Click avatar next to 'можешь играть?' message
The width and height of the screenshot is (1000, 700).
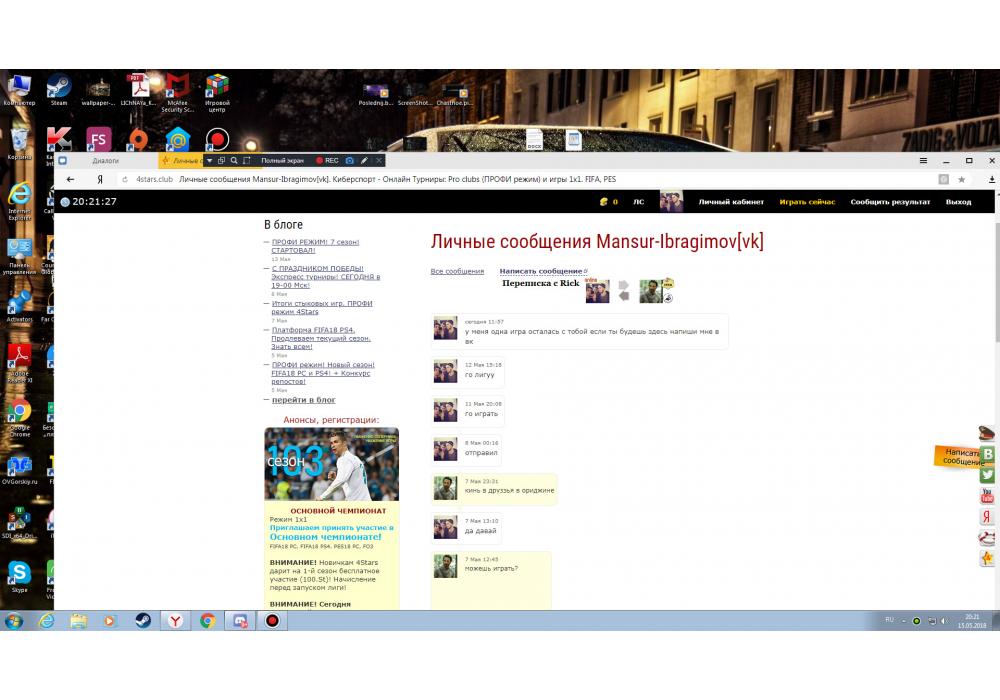445,565
